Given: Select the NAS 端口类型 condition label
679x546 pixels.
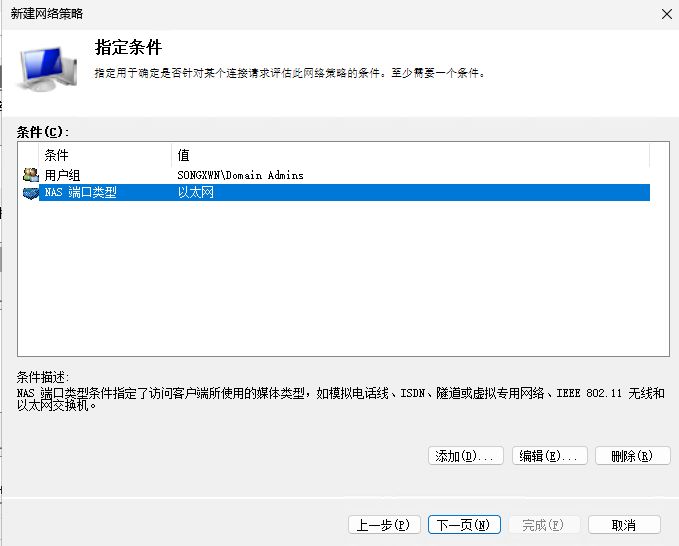Looking at the screenshot, I should pyautogui.click(x=81, y=193).
